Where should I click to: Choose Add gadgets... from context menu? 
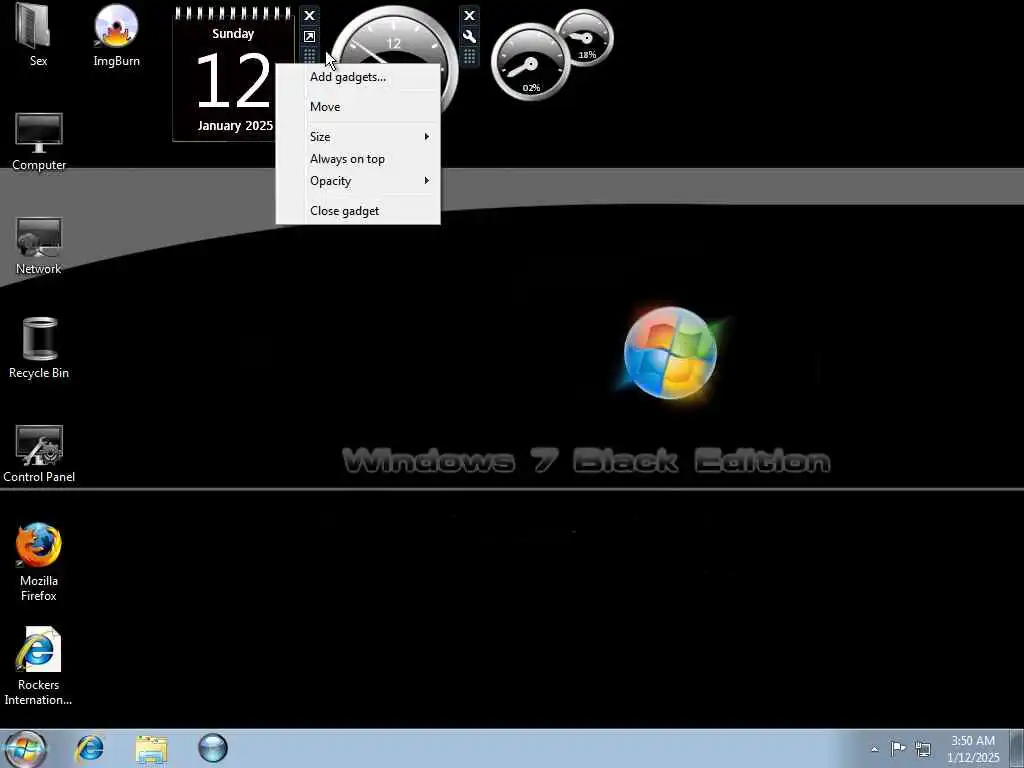tap(358, 77)
